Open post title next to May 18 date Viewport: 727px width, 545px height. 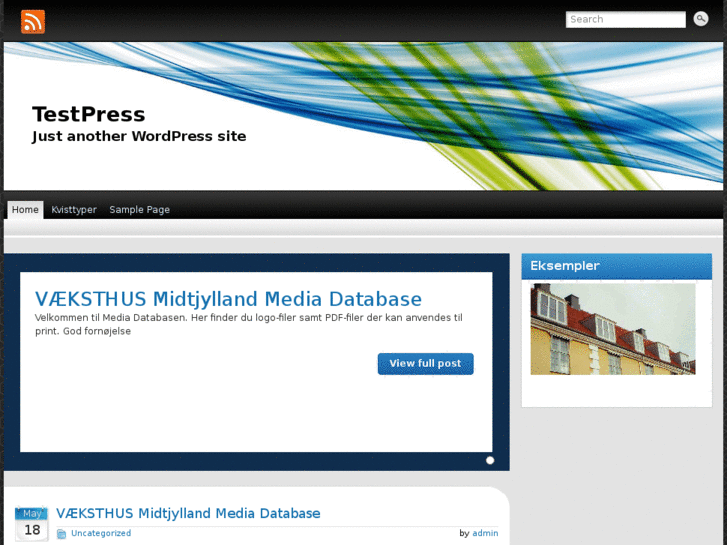tap(188, 513)
